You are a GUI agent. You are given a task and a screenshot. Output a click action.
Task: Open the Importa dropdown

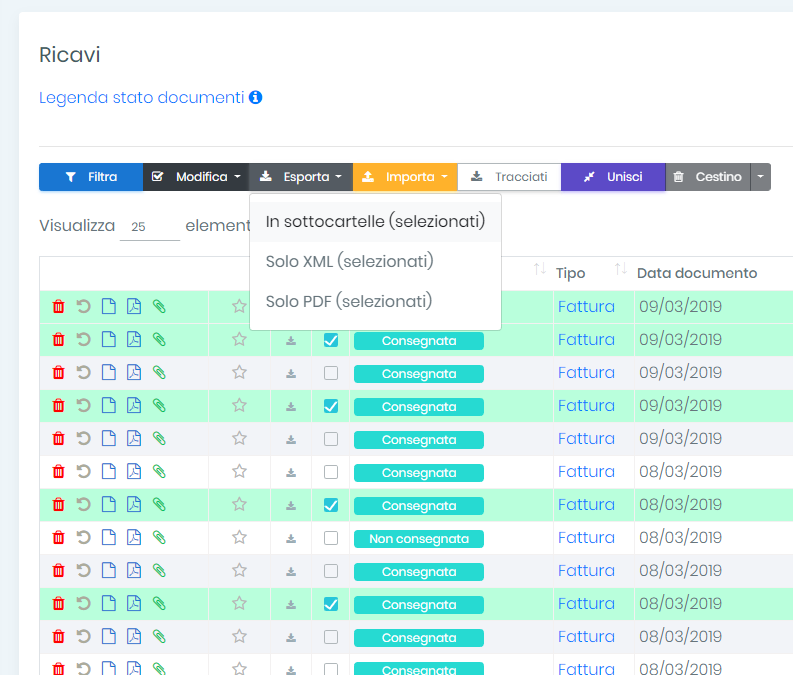pos(405,177)
